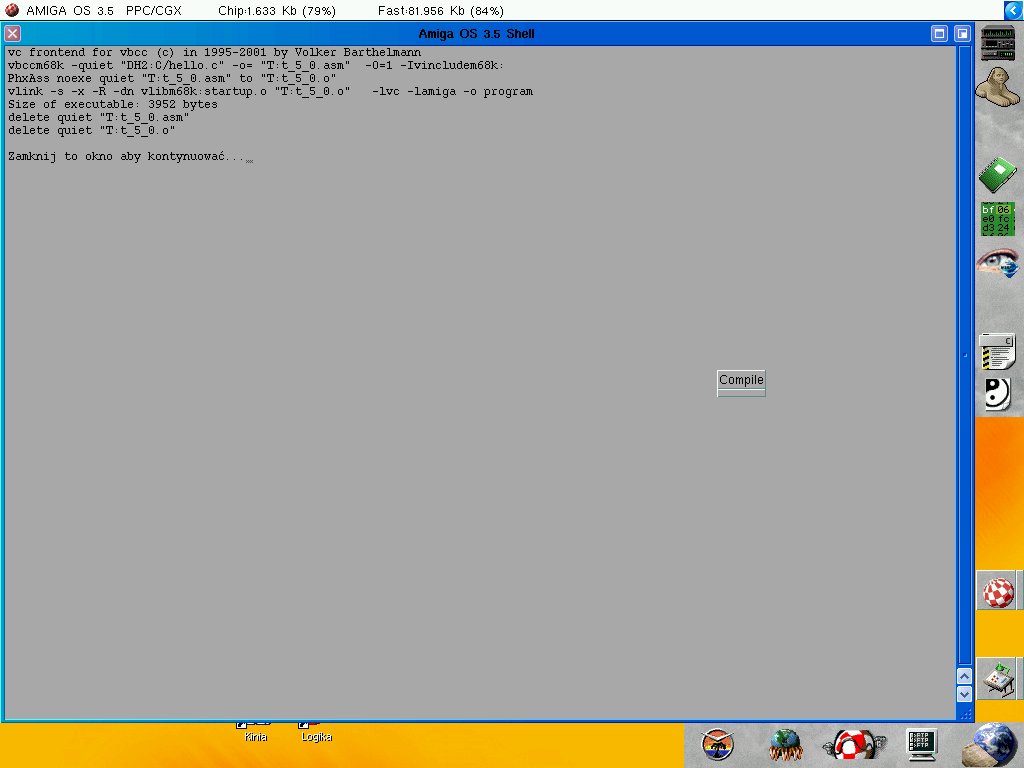Image resolution: width=1024 pixels, height=768 pixels.
Task: Click the "vc frontend for vbcc" line
Action: [x=214, y=52]
